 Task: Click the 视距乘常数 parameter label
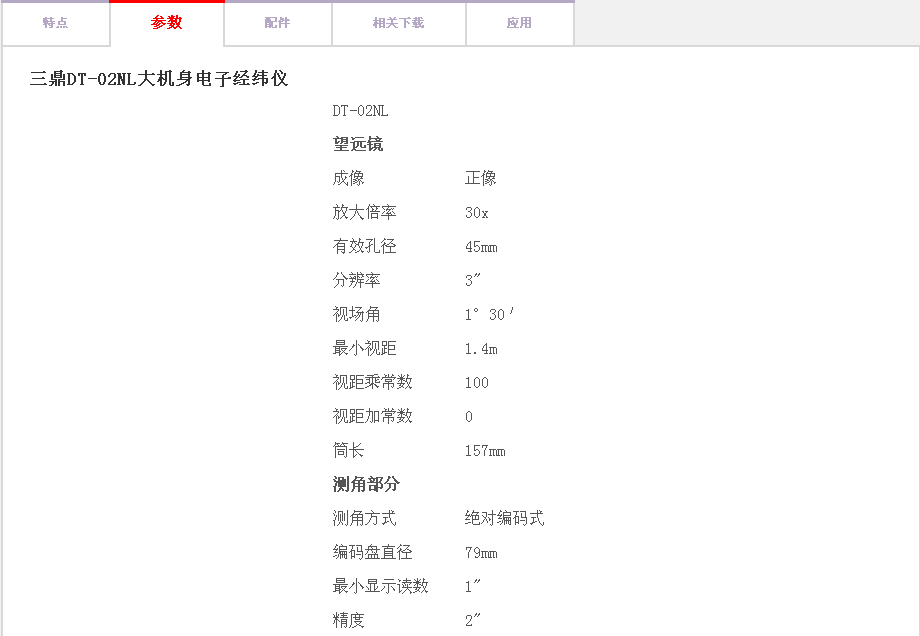pos(373,382)
